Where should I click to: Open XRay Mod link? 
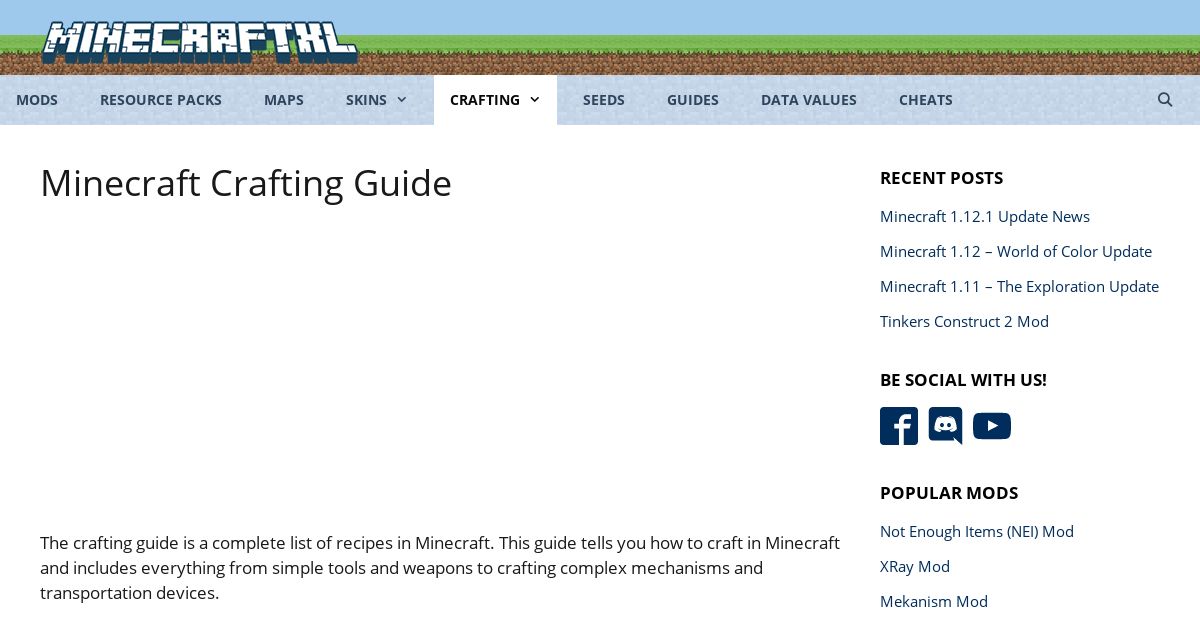coord(915,566)
